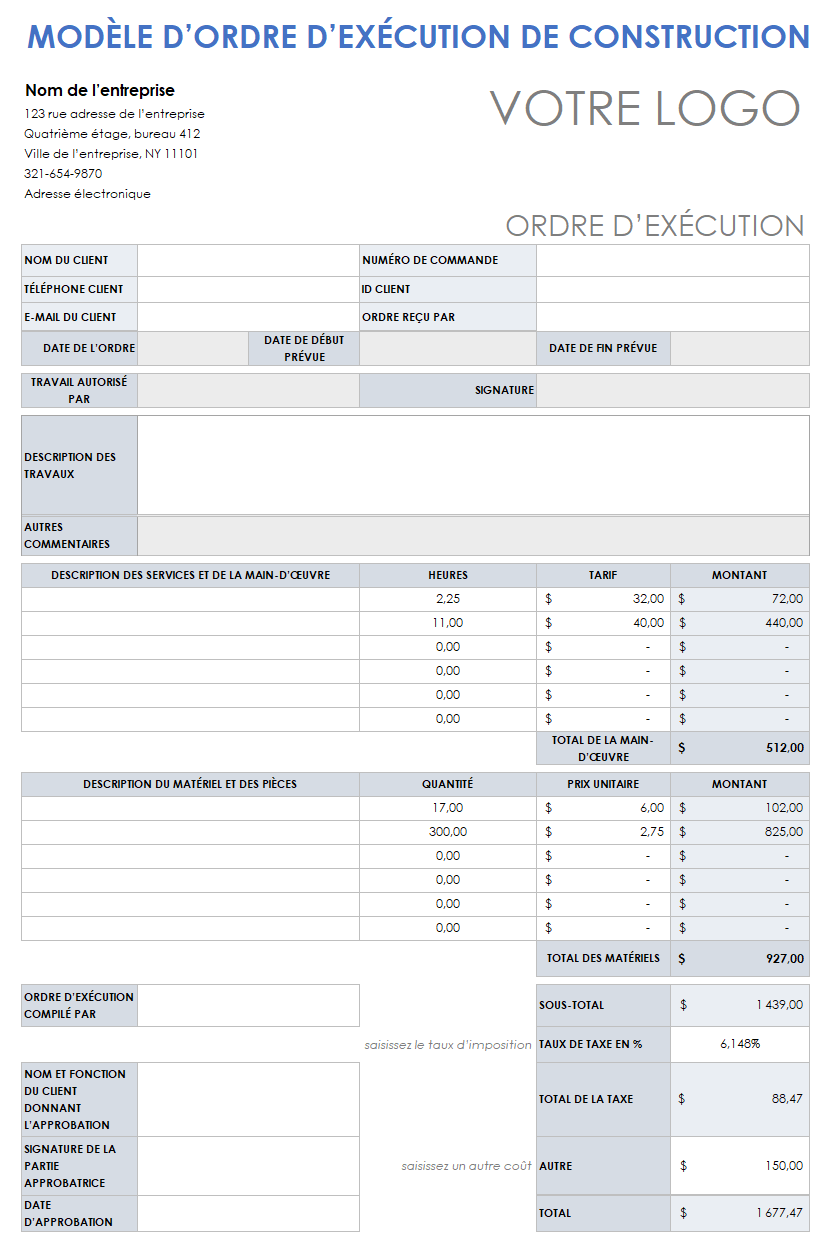
Task: Click the E-MAIL DU CLIENT field
Action: pos(248,316)
